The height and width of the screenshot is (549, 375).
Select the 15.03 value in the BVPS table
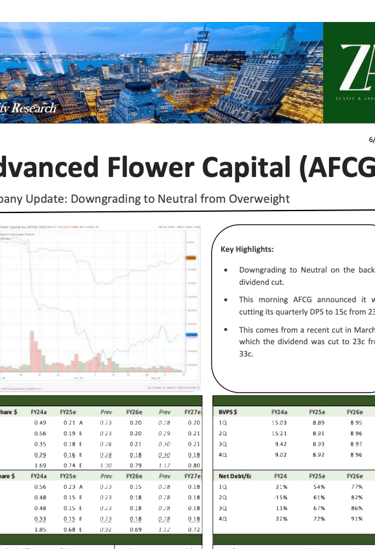(279, 423)
